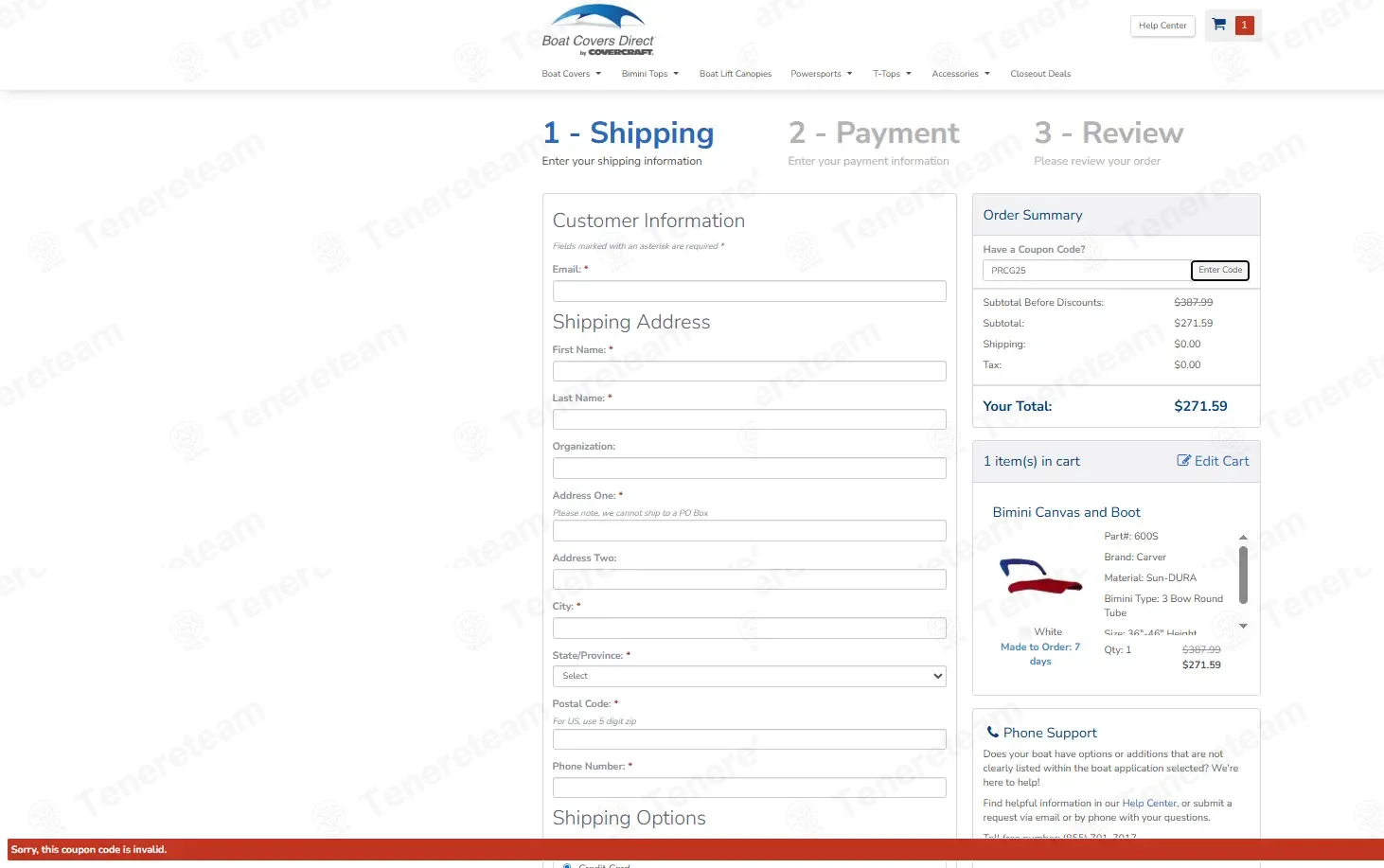Open the Powersports dropdown
1384x868 pixels.
822,74
